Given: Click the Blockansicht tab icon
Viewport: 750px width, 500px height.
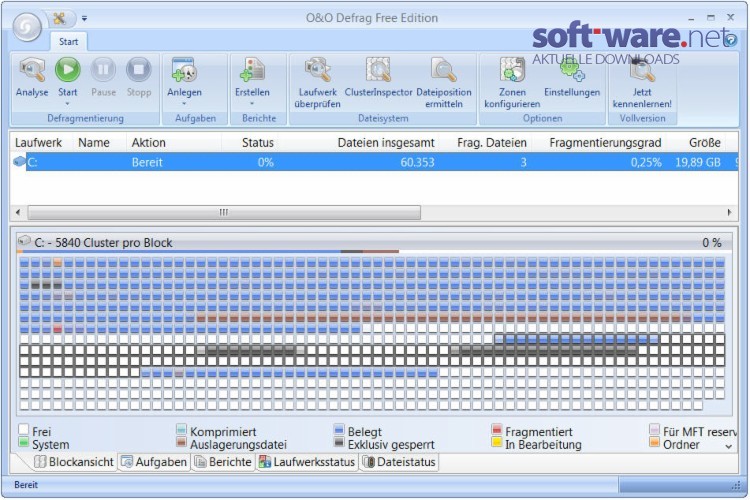Looking at the screenshot, I should point(40,462).
